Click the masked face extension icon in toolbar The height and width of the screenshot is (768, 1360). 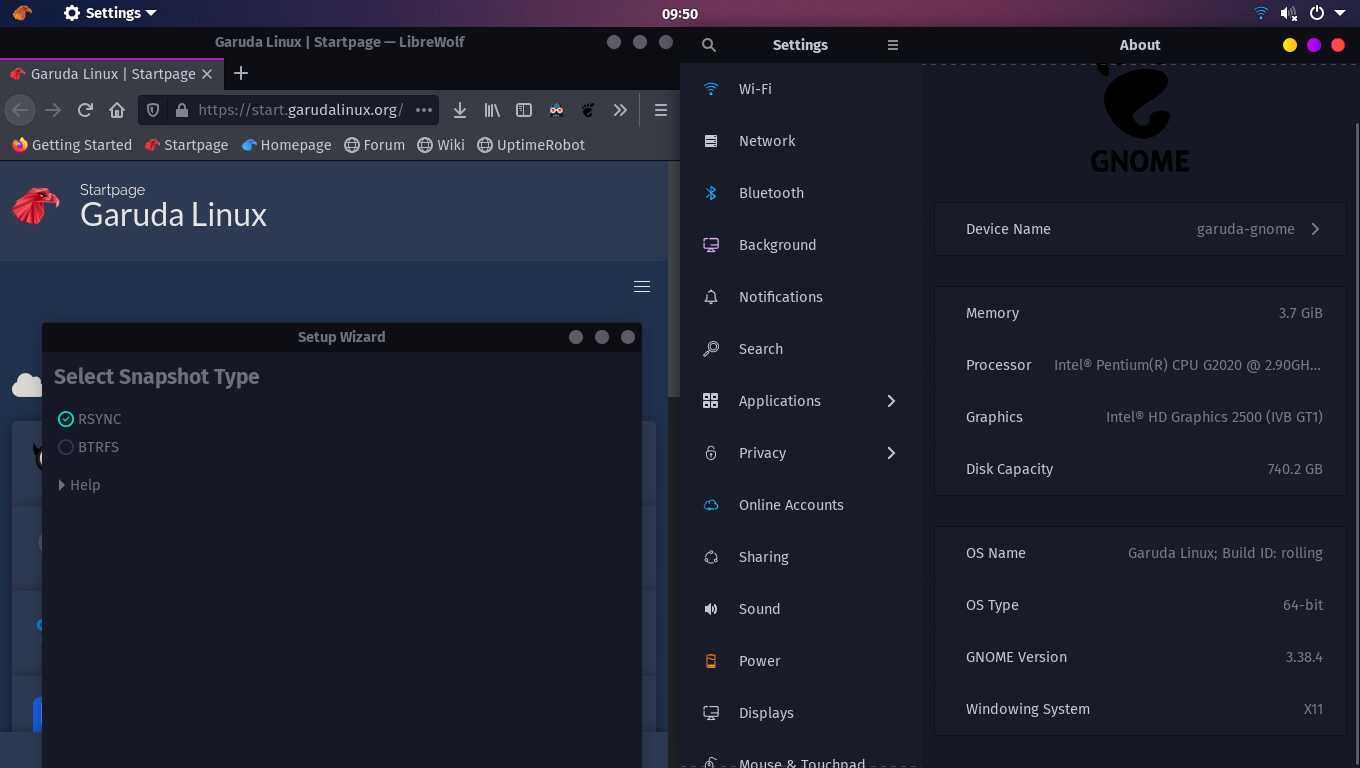556,110
